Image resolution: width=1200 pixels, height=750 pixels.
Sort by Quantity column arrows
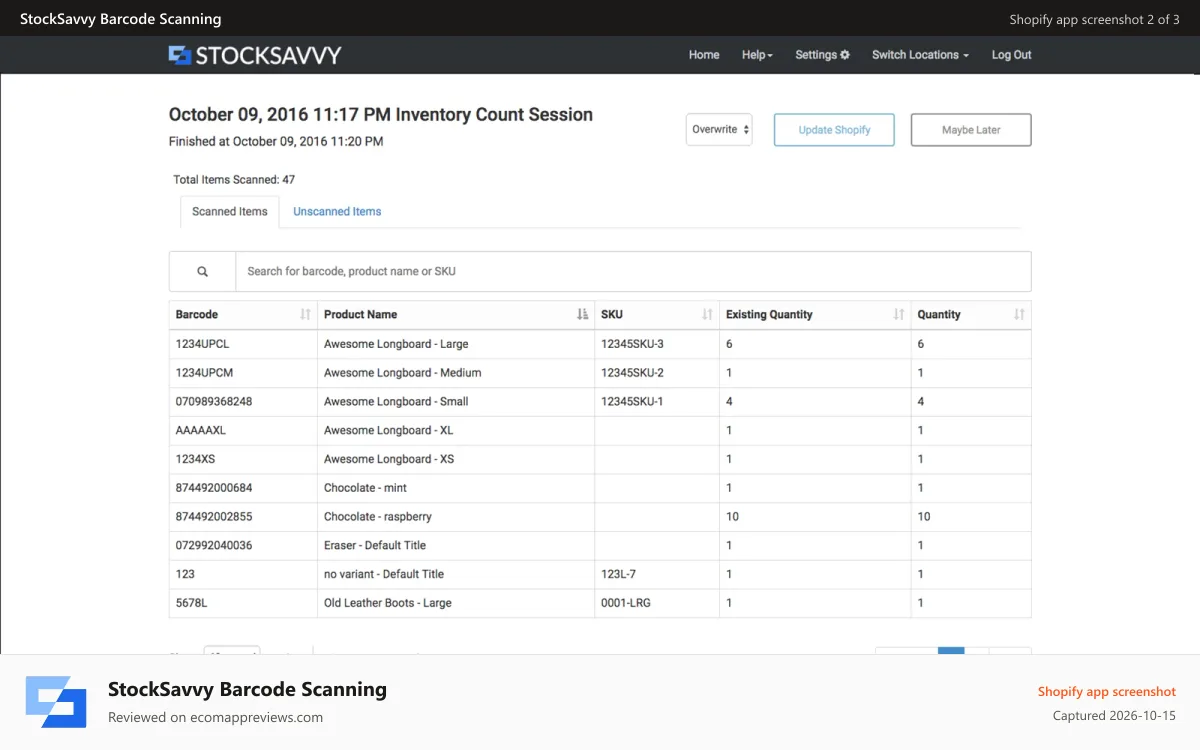tap(1019, 314)
